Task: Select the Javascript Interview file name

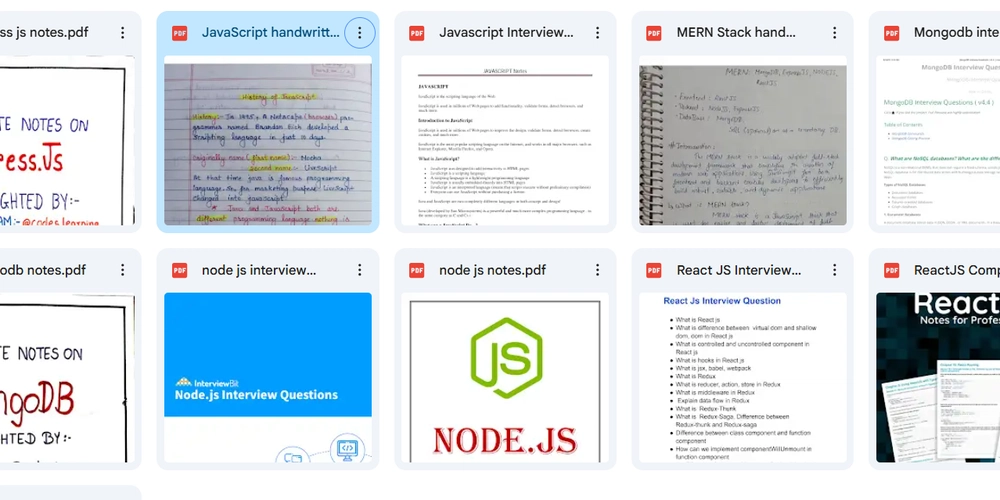Action: 506,33
